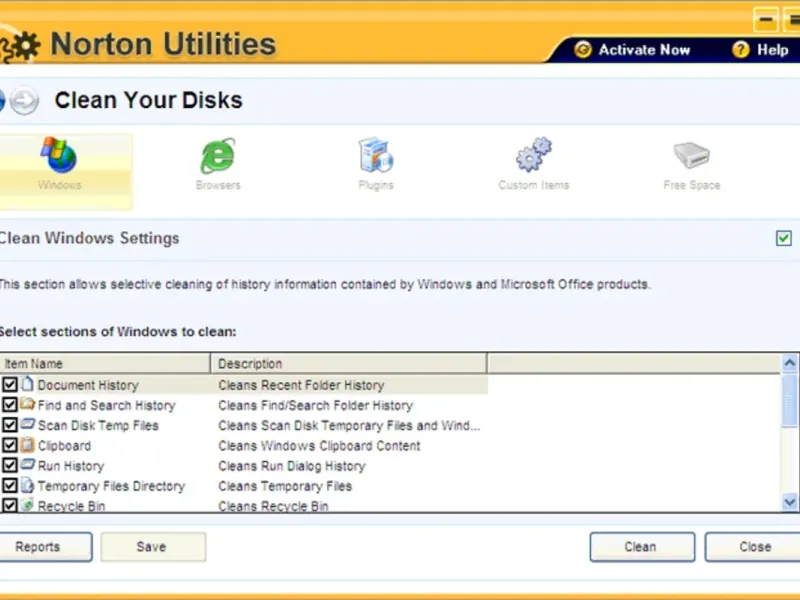
Task: Select the Windows cleaning category icon
Action: click(x=59, y=156)
